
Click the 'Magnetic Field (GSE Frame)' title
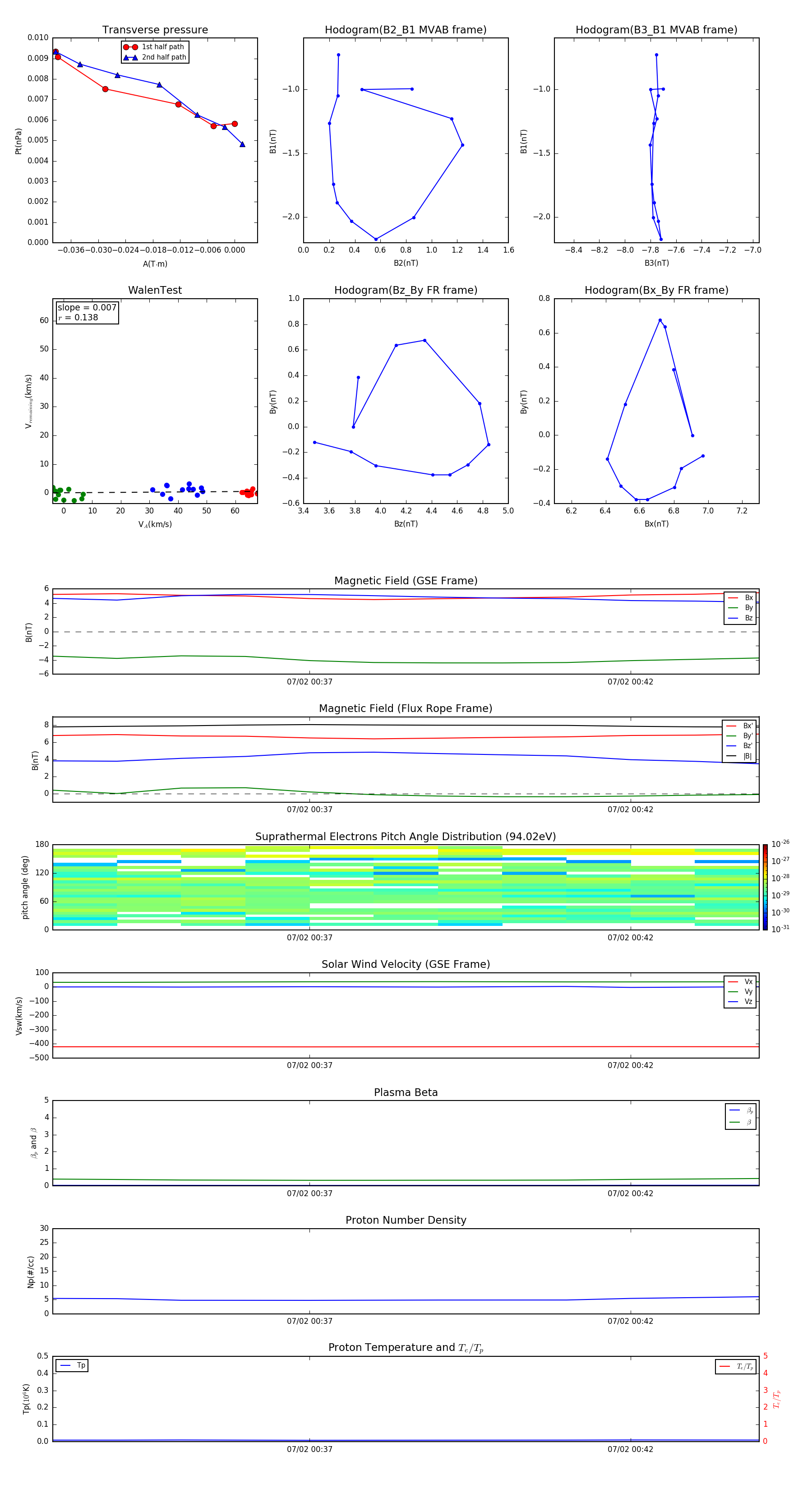tap(406, 581)
